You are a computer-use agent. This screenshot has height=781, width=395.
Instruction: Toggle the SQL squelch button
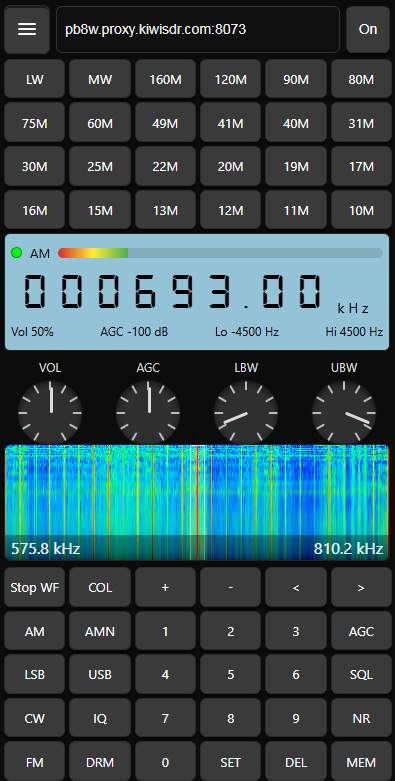(361, 674)
